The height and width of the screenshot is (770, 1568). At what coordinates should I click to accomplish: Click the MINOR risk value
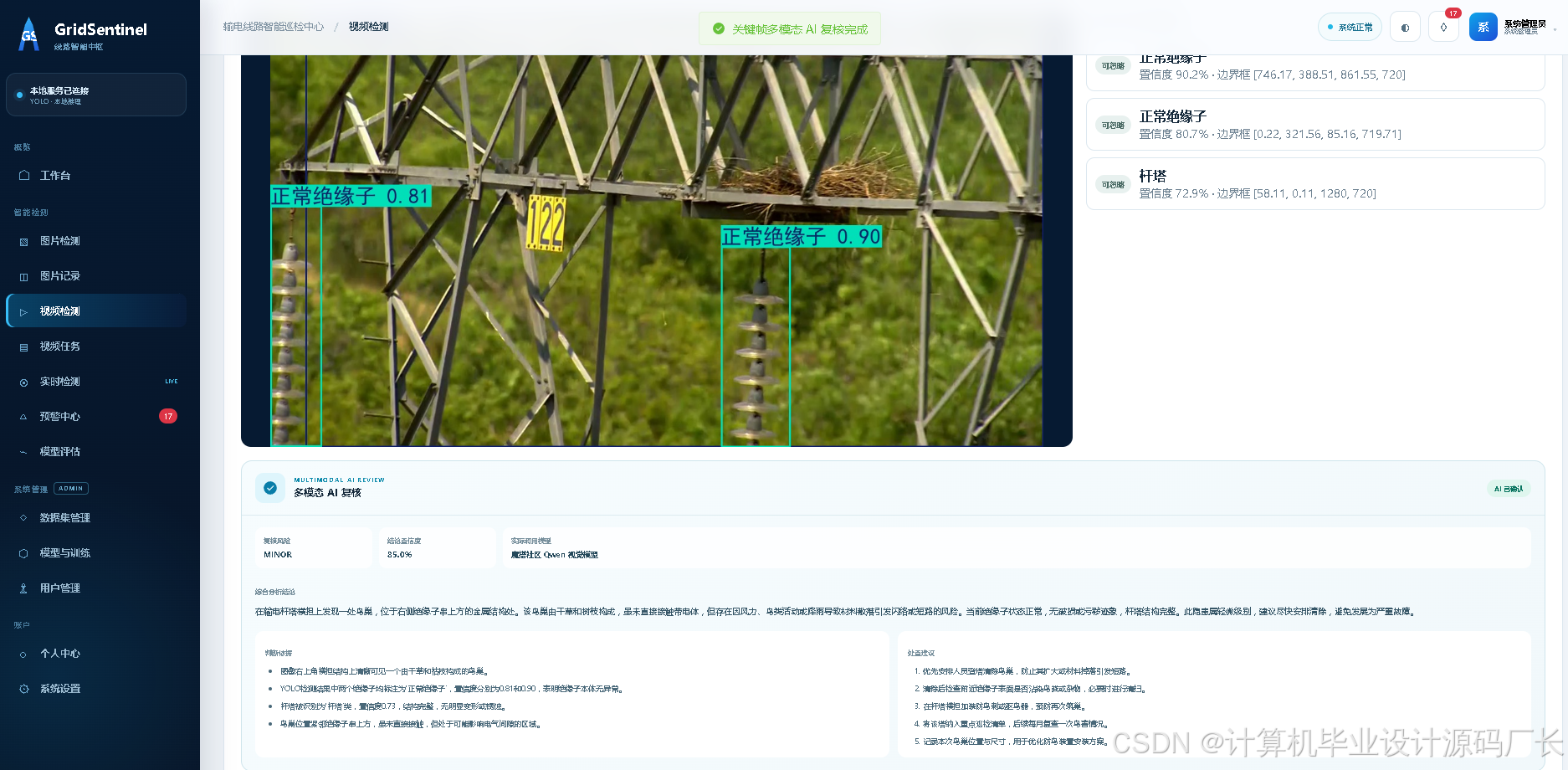pos(278,555)
